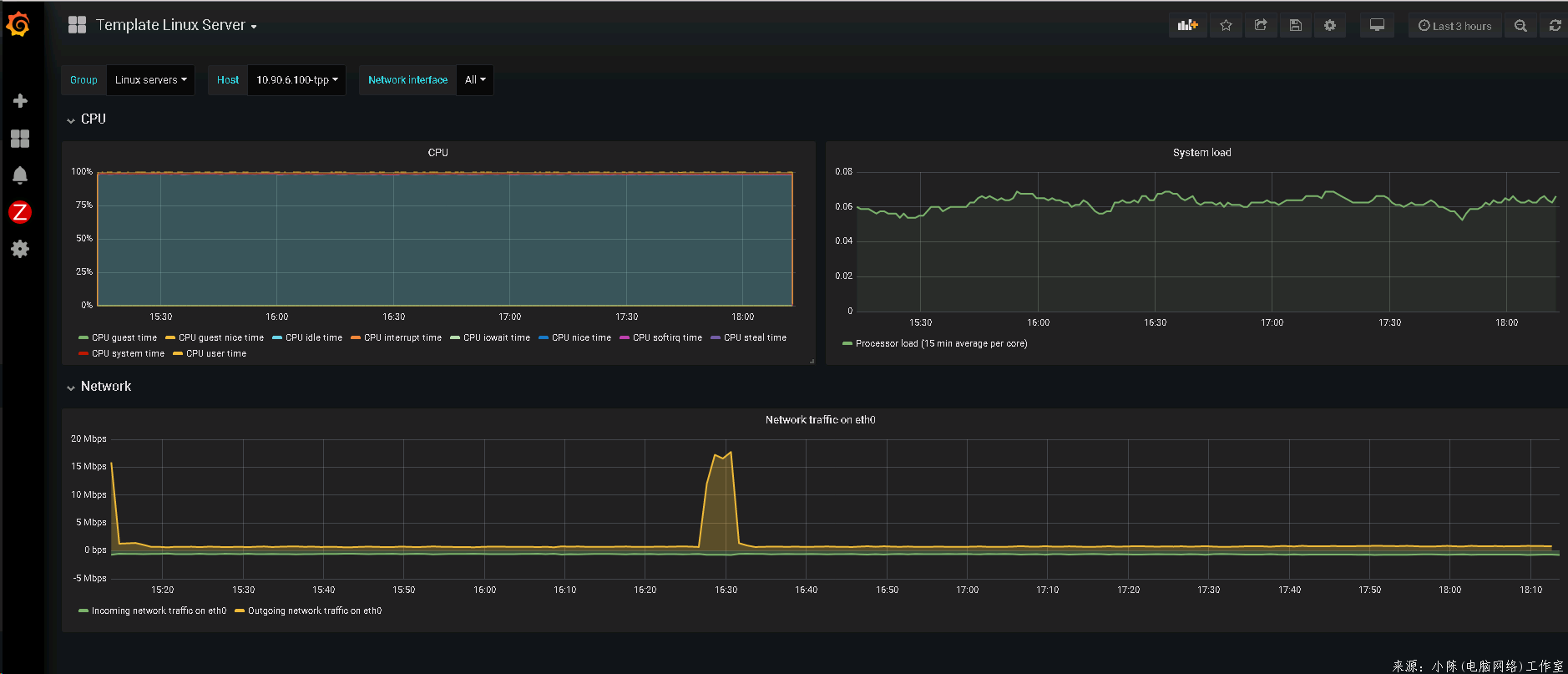Save the dashboard

coord(1296,26)
